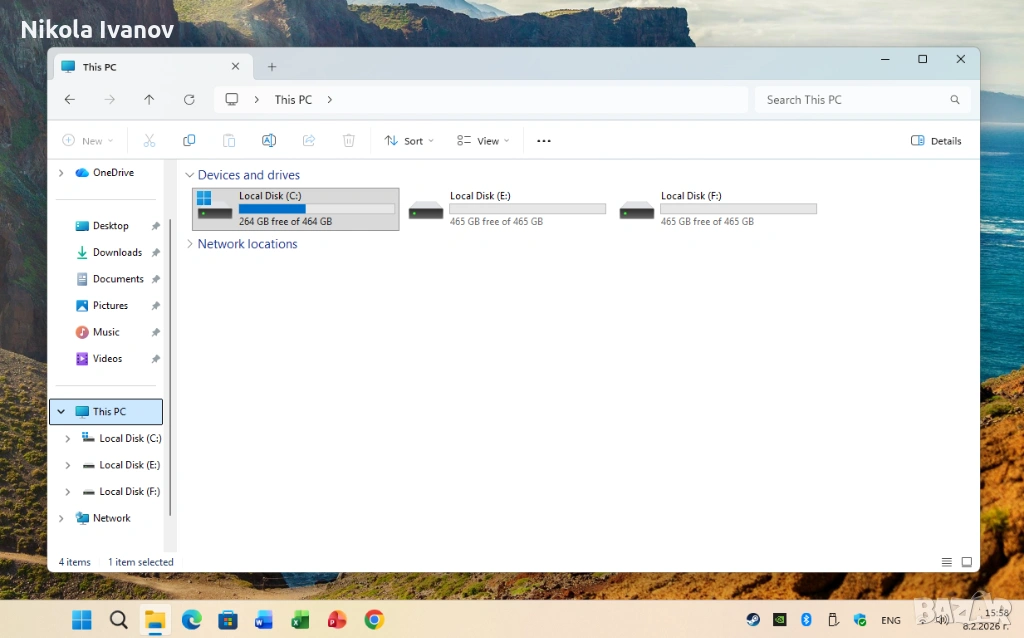Open a new tab with plus button
The image size is (1024, 638).
click(272, 67)
